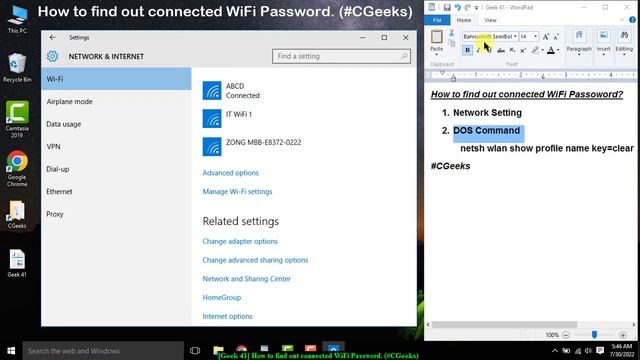
Task: Toggle Superscript formatting
Action: tap(523, 50)
